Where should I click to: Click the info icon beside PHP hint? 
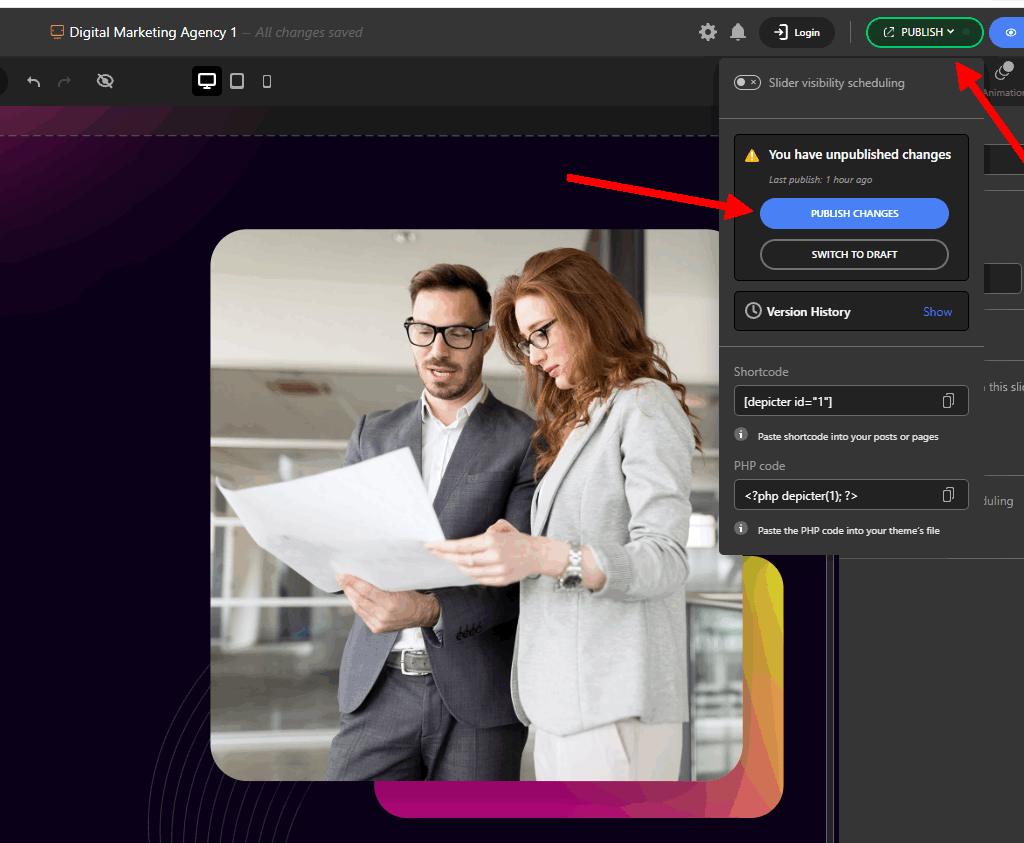tap(741, 528)
